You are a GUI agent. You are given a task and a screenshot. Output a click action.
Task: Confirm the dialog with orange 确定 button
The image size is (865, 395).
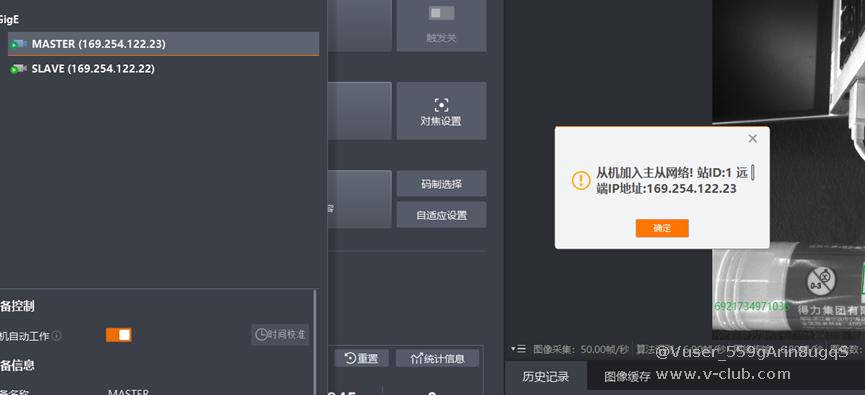(662, 228)
